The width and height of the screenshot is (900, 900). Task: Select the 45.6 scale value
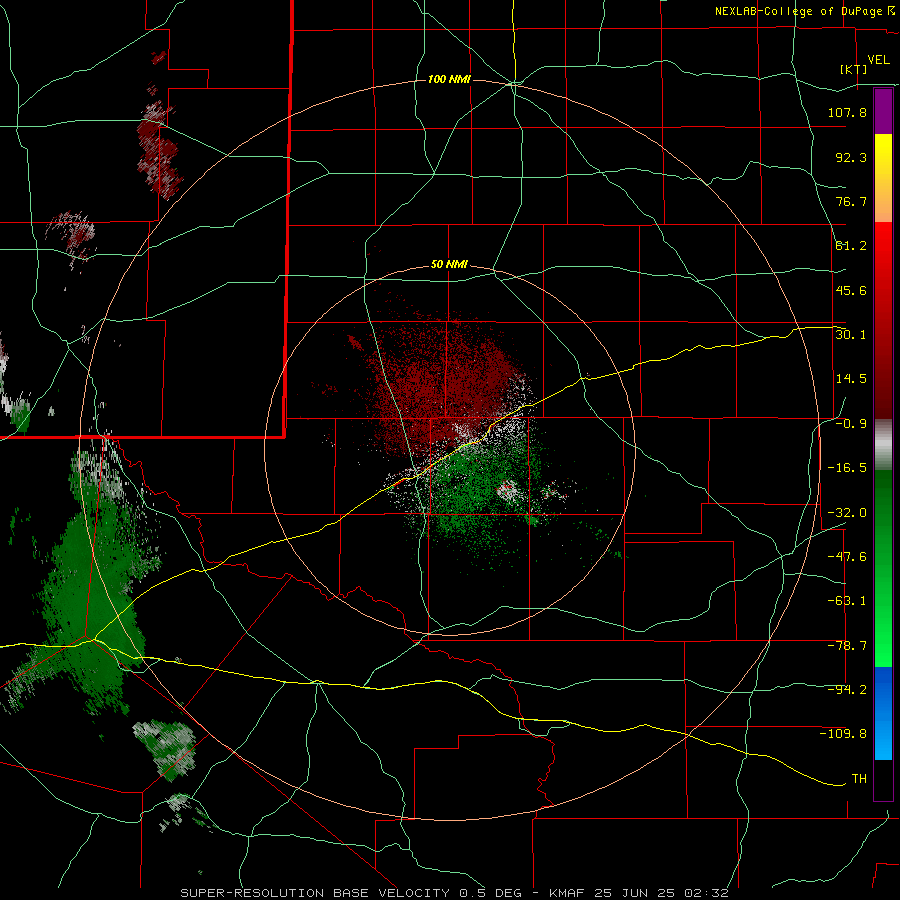(x=851, y=290)
